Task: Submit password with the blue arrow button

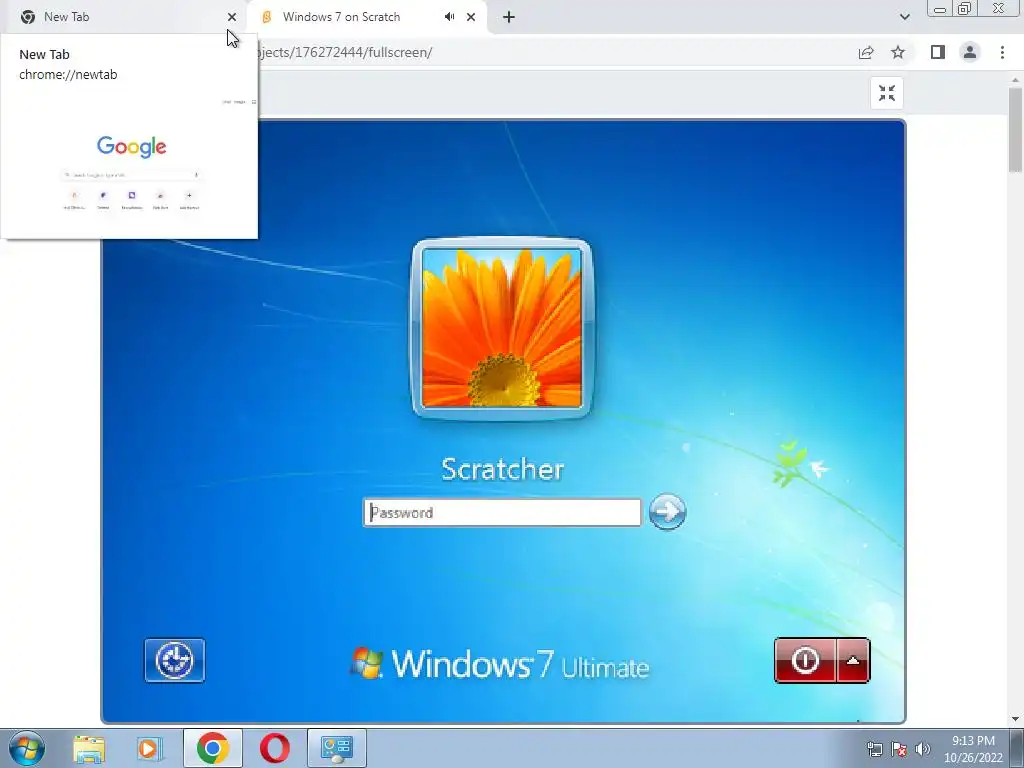Action: pyautogui.click(x=667, y=511)
